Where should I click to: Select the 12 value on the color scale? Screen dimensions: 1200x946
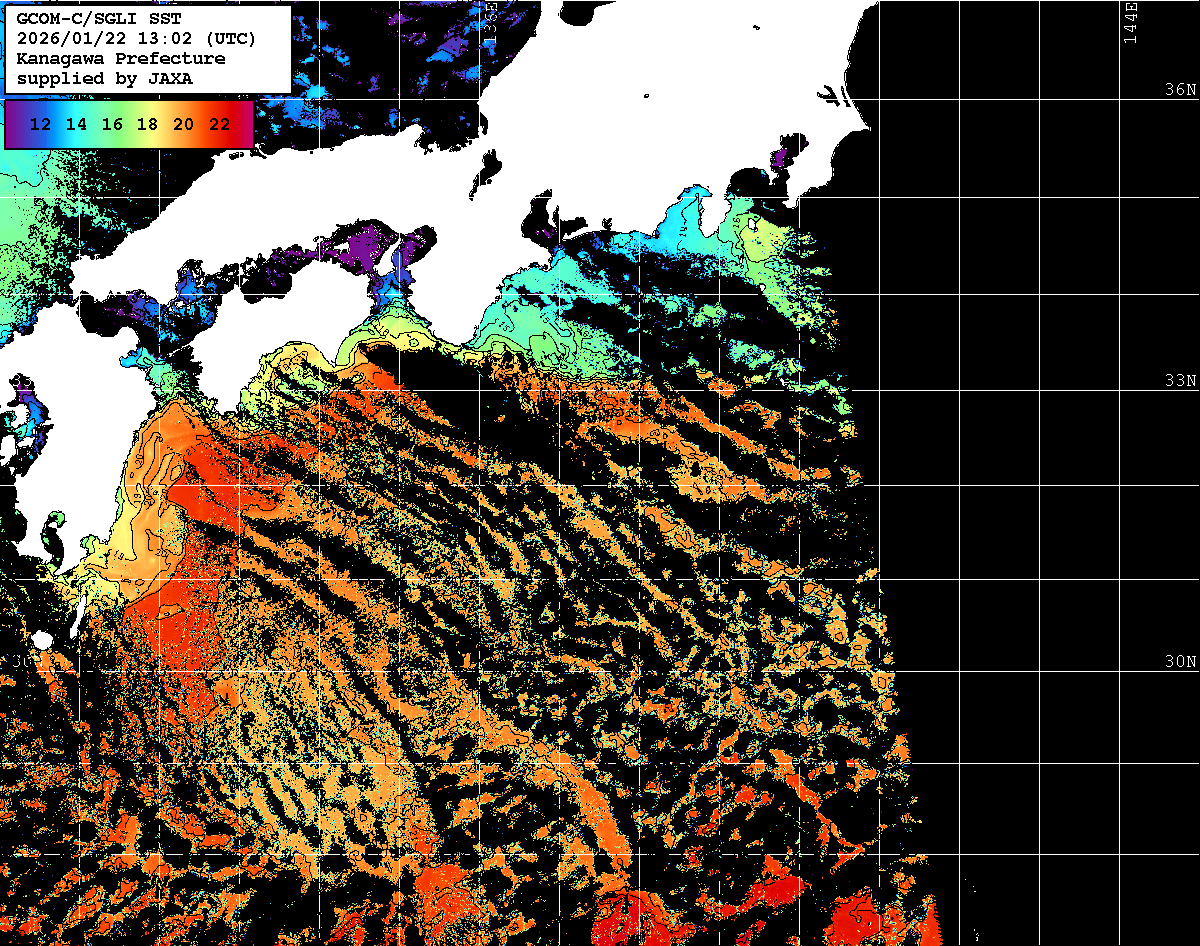click(x=41, y=124)
